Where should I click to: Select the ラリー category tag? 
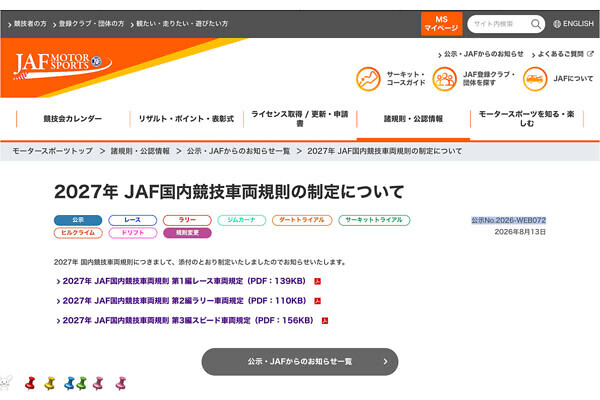187,220
